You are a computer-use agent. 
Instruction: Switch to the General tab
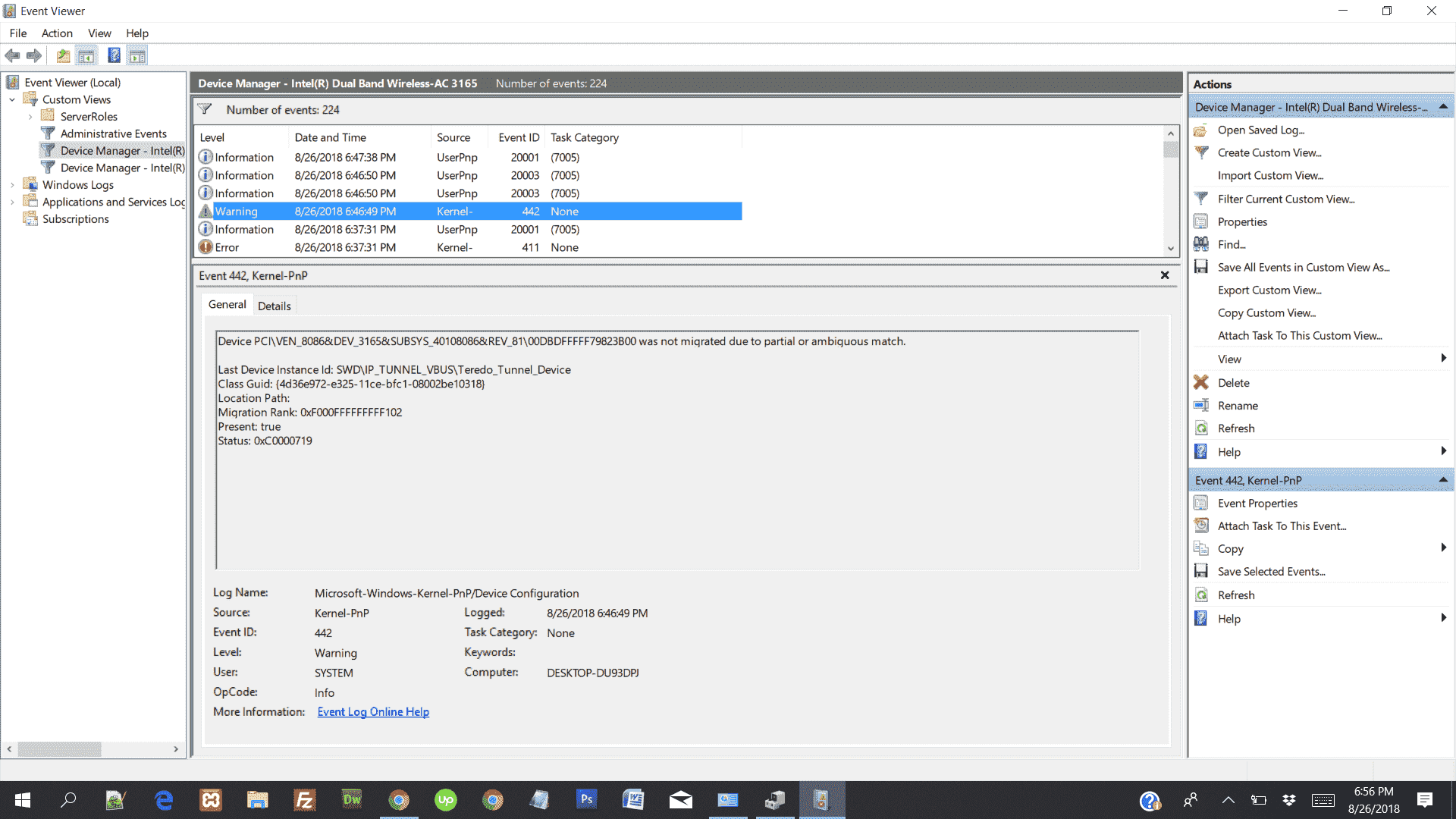click(227, 305)
